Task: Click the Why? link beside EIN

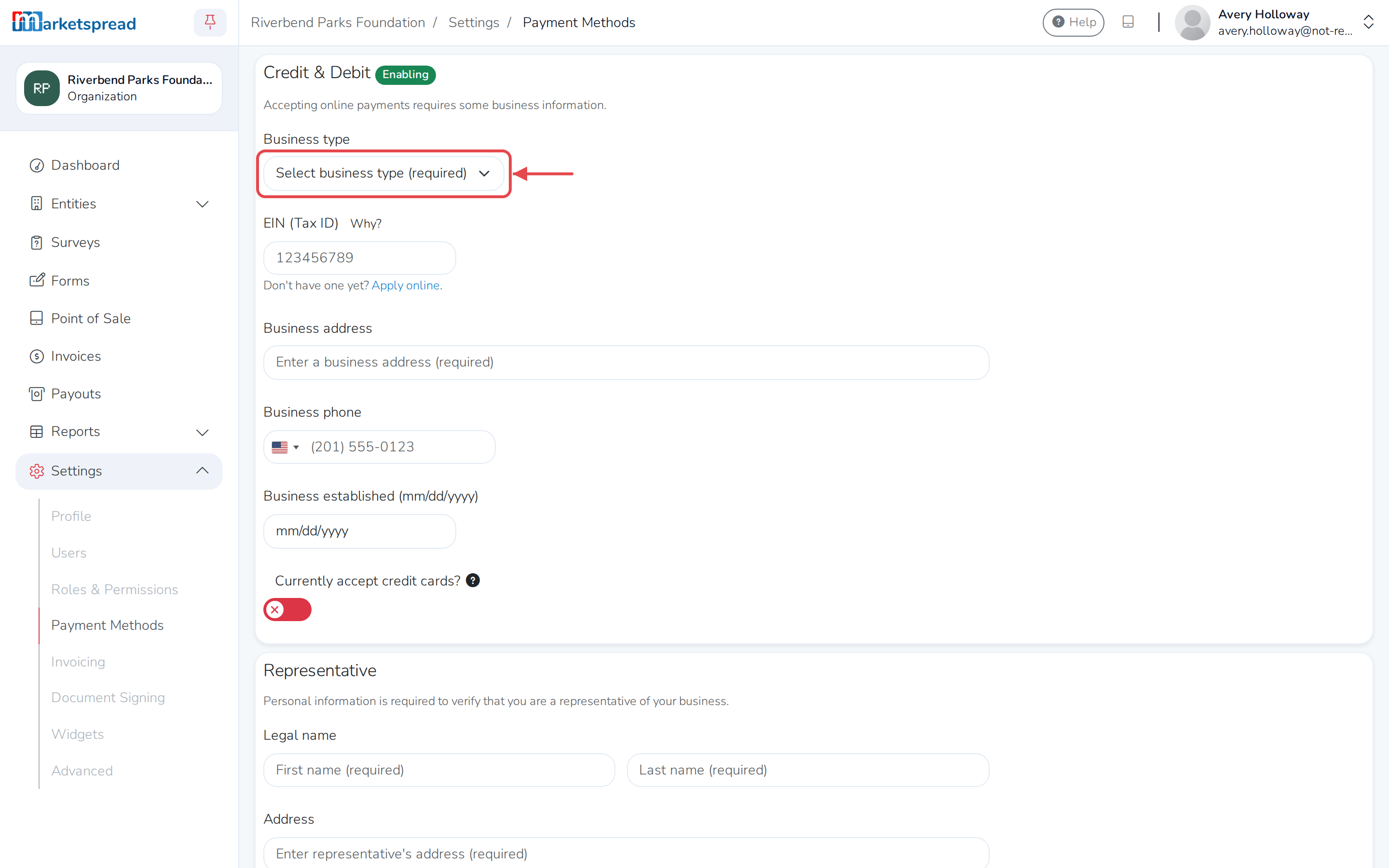Action: [x=366, y=223]
